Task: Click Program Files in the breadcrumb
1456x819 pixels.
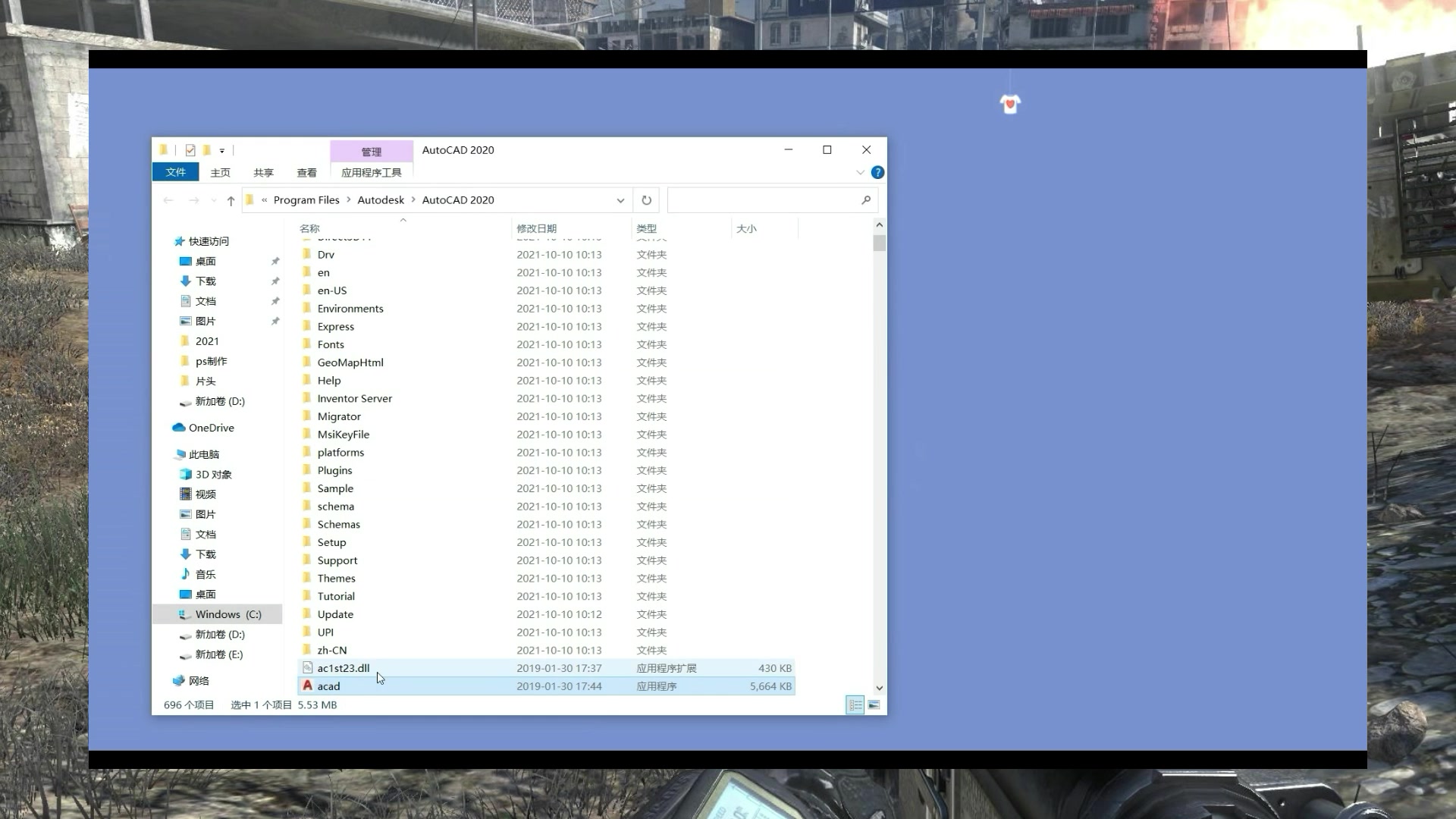Action: point(306,200)
